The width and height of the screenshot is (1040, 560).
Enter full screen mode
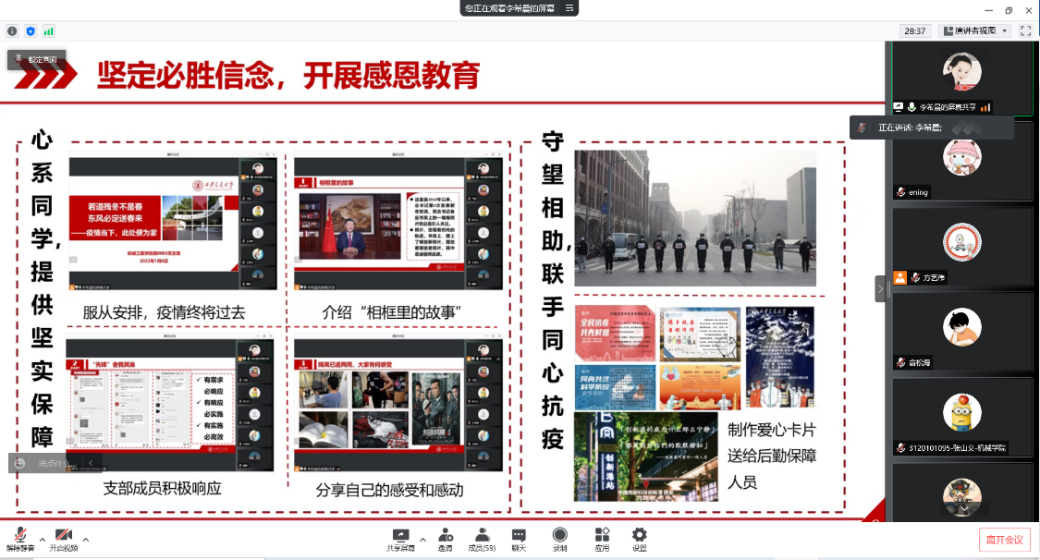coord(1025,31)
